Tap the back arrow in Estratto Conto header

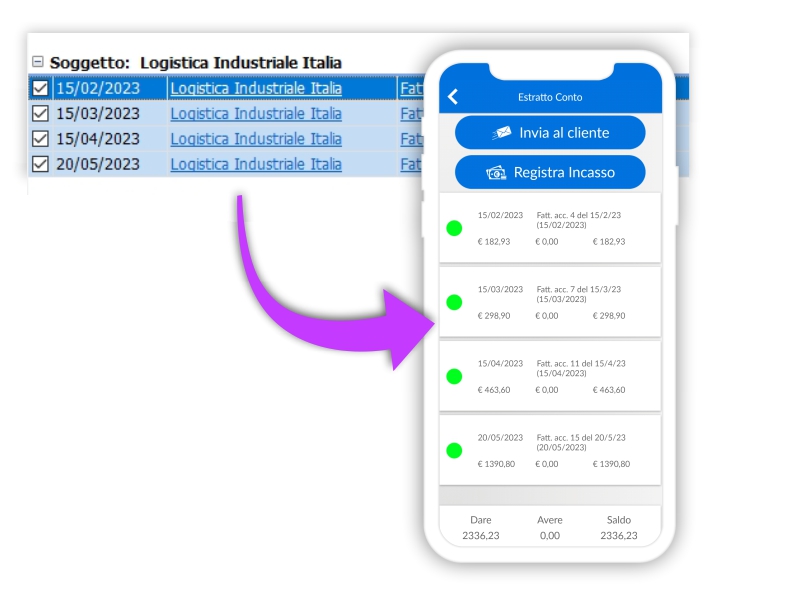(453, 97)
